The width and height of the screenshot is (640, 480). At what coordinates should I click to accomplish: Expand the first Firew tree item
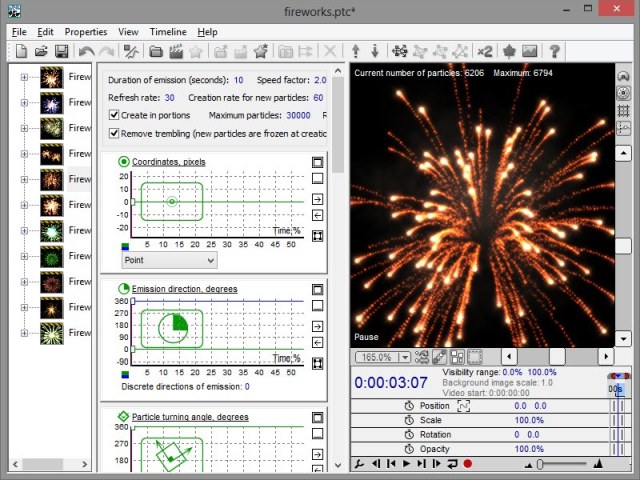pos(24,77)
